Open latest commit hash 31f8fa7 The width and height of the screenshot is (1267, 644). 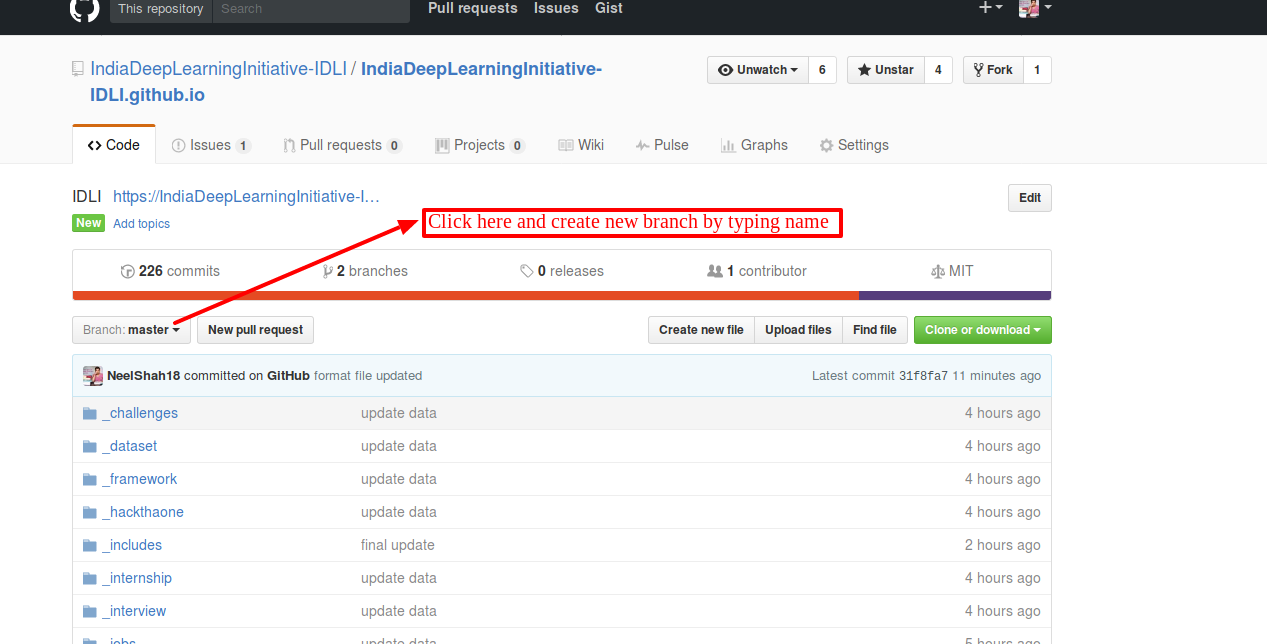tap(923, 376)
